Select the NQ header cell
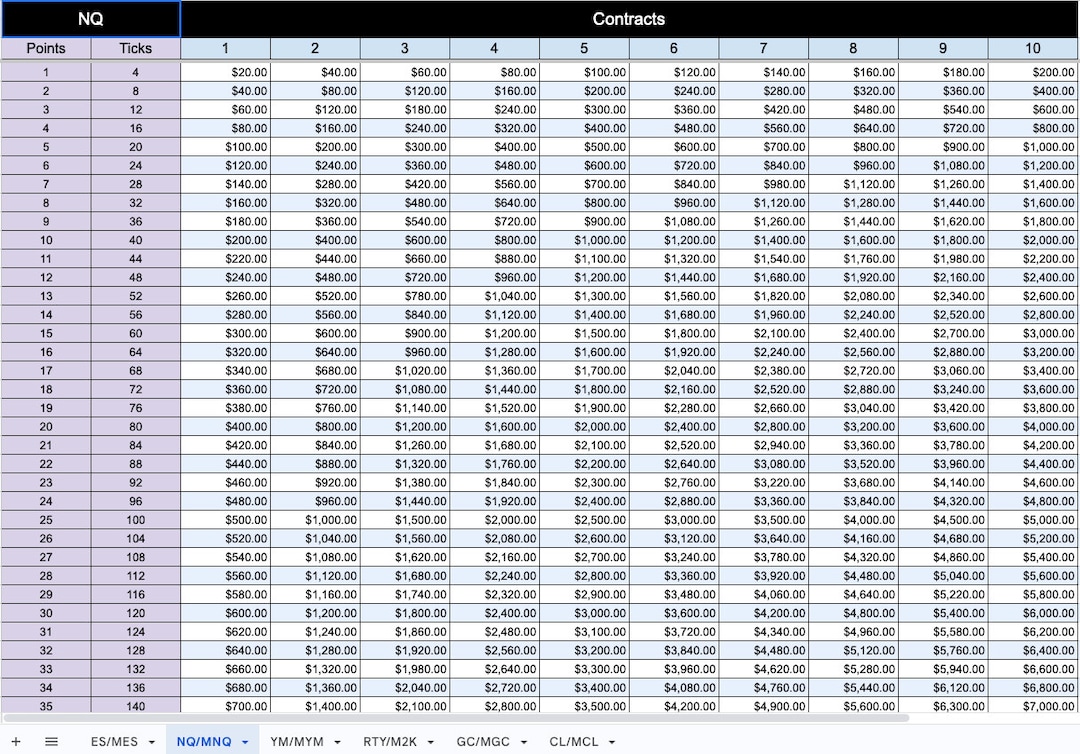The image size is (1080, 754). tap(89, 18)
